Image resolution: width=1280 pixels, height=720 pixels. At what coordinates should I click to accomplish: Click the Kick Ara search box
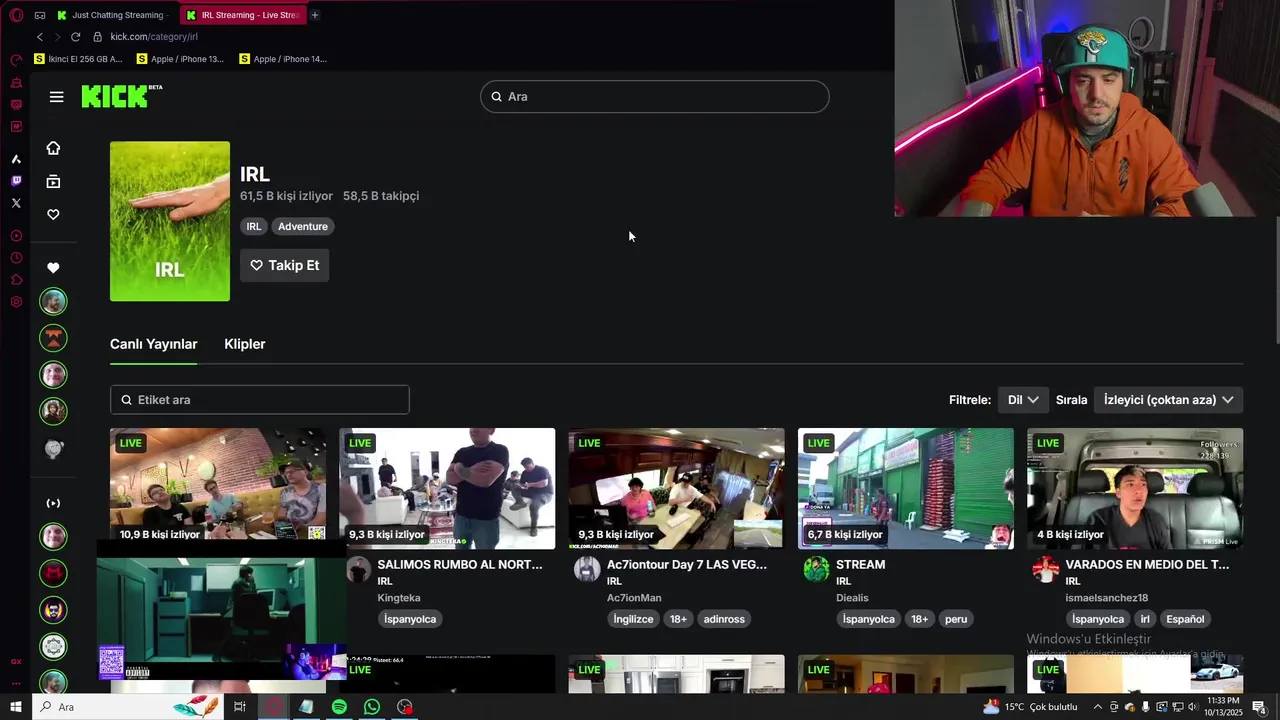[655, 97]
